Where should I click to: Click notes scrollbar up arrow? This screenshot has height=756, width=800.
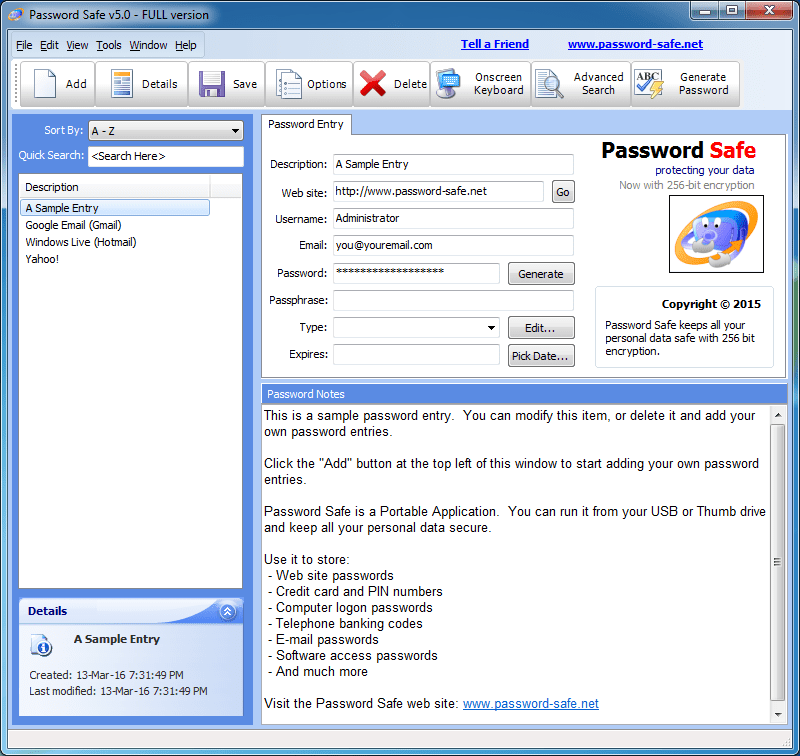[x=778, y=415]
